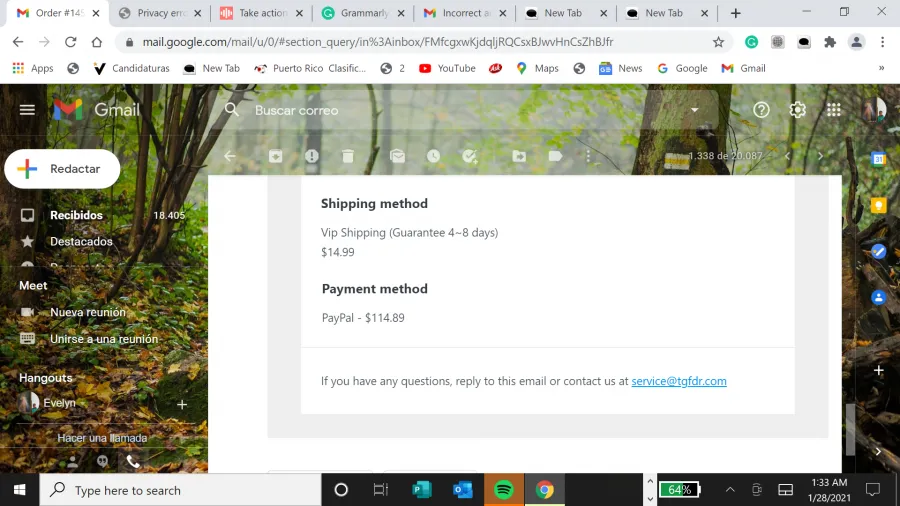Report the email as spam
This screenshot has height=506, width=900.
(x=312, y=156)
